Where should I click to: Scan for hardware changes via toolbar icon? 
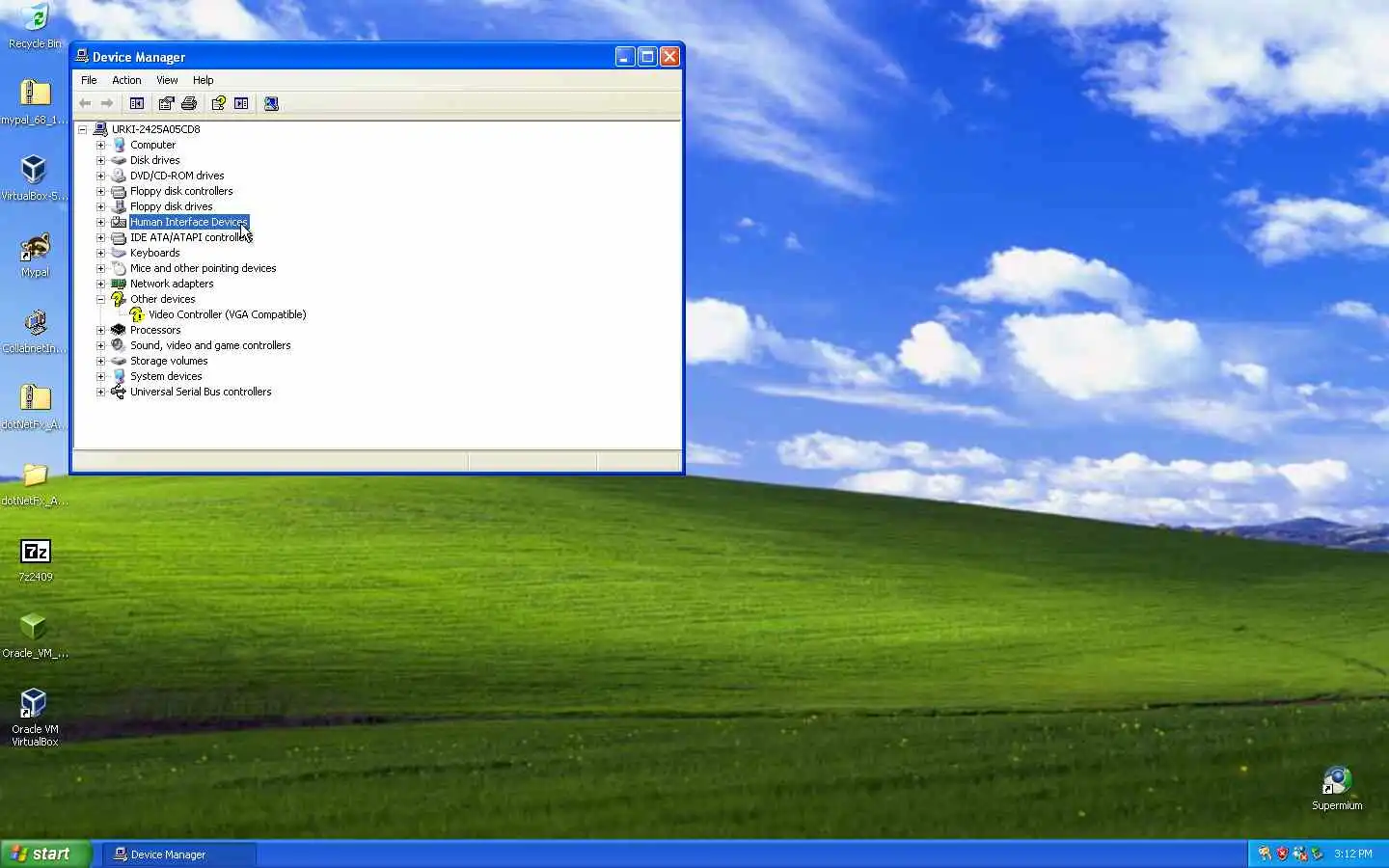coord(271,103)
